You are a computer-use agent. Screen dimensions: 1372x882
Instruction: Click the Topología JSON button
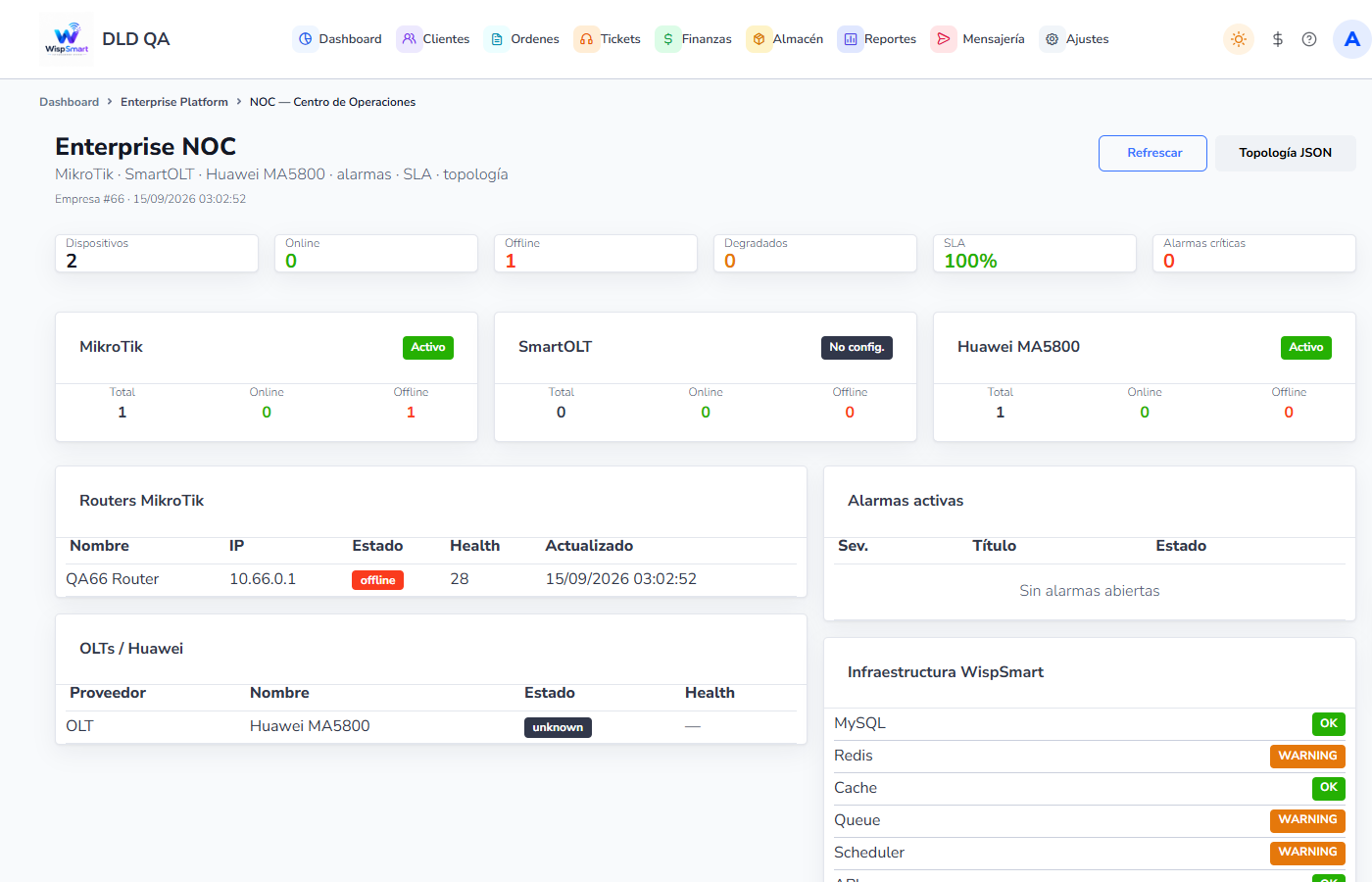click(x=1285, y=153)
